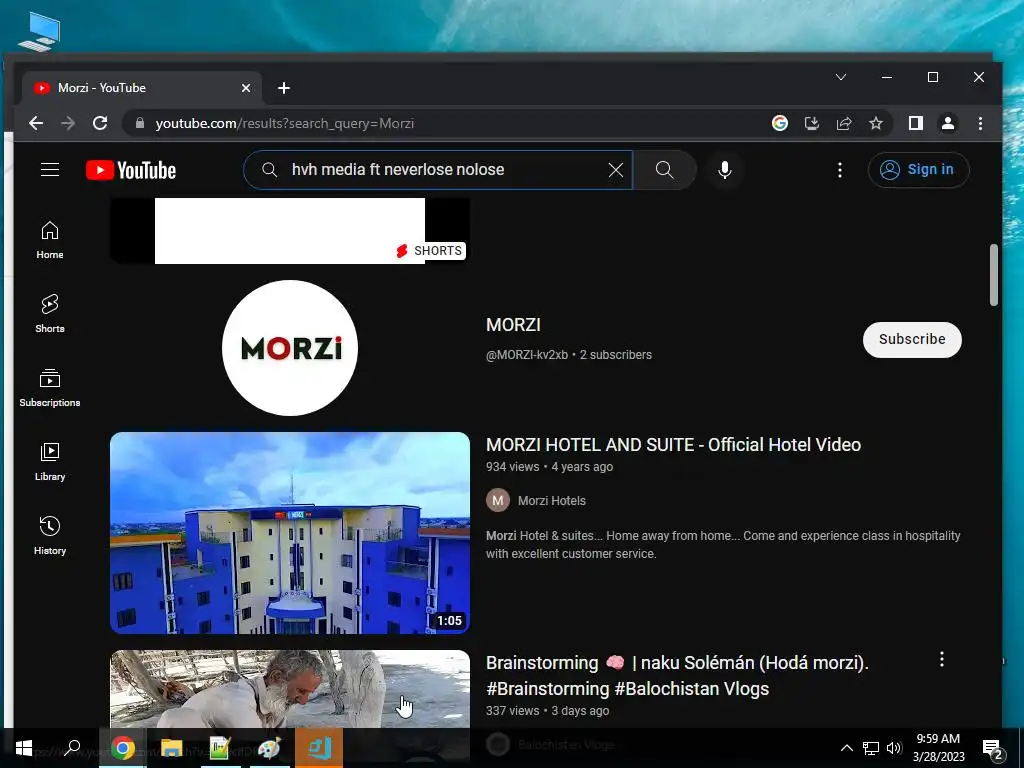Open YouTube settings three-dot menu
The width and height of the screenshot is (1024, 768).
coord(840,170)
